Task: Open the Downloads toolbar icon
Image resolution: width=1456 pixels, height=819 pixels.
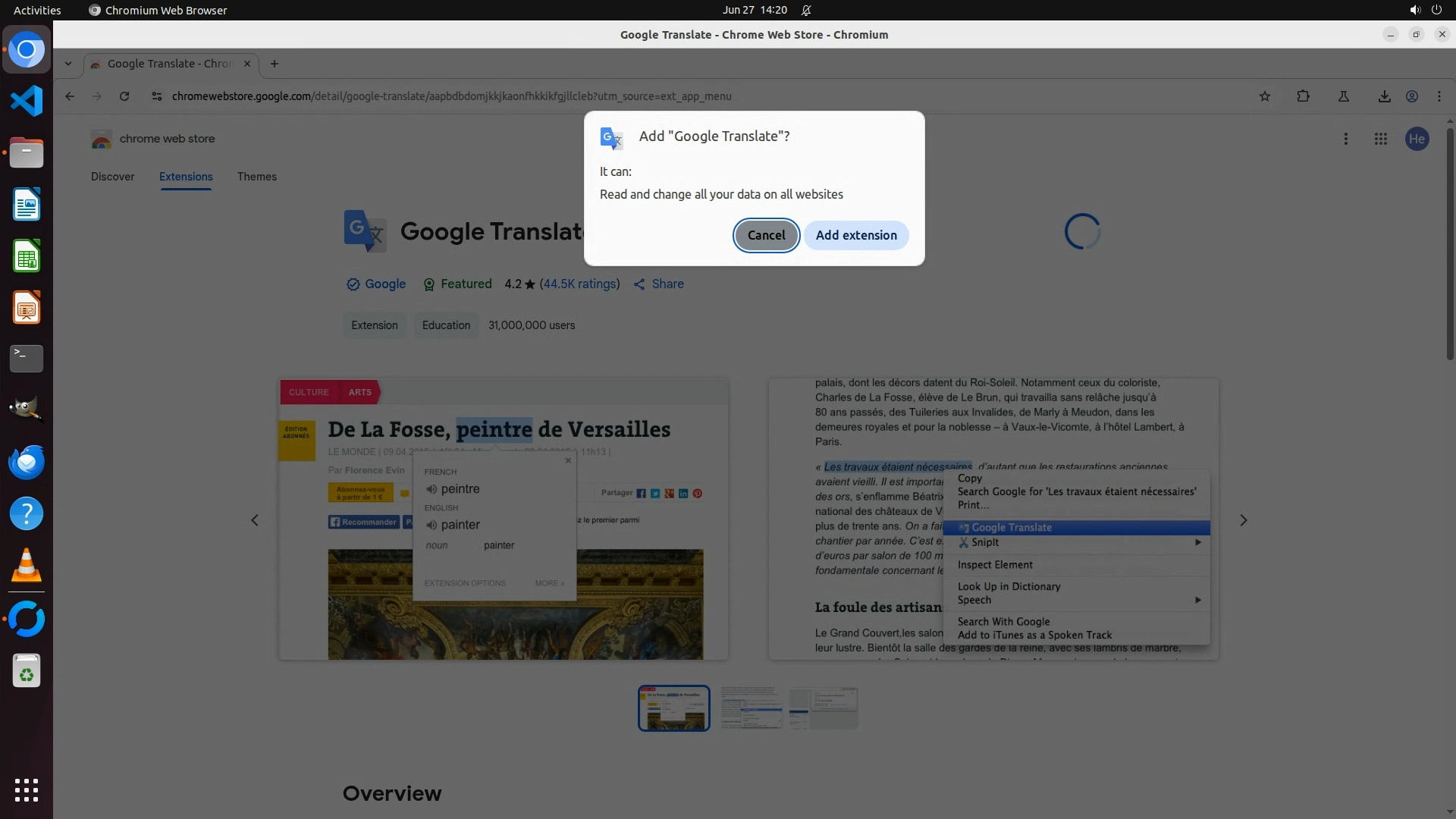Action: tap(1384, 96)
